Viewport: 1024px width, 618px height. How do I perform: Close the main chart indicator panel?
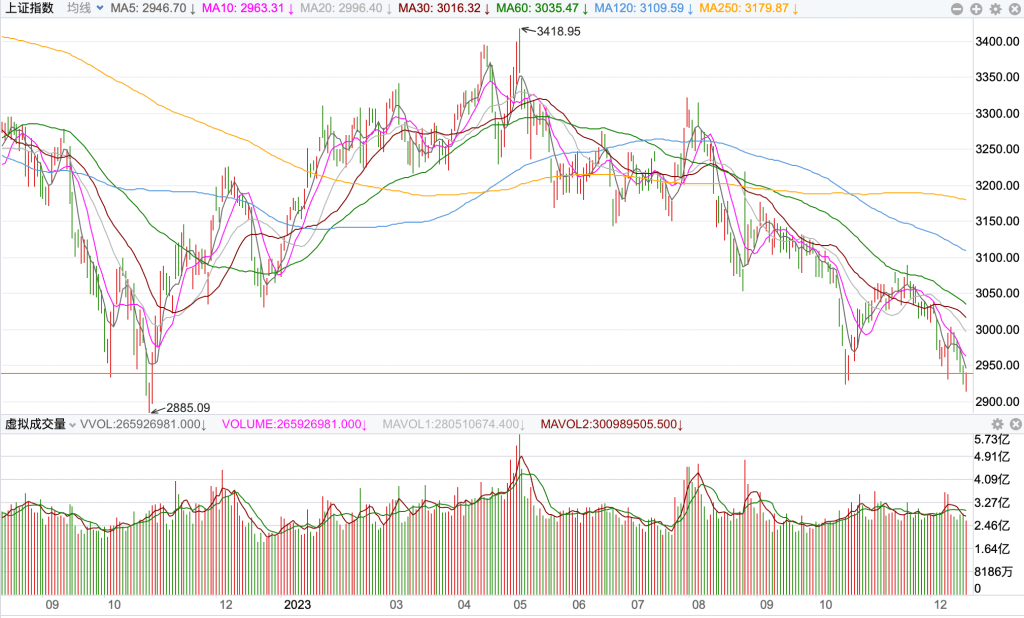pyautogui.click(x=1013, y=8)
